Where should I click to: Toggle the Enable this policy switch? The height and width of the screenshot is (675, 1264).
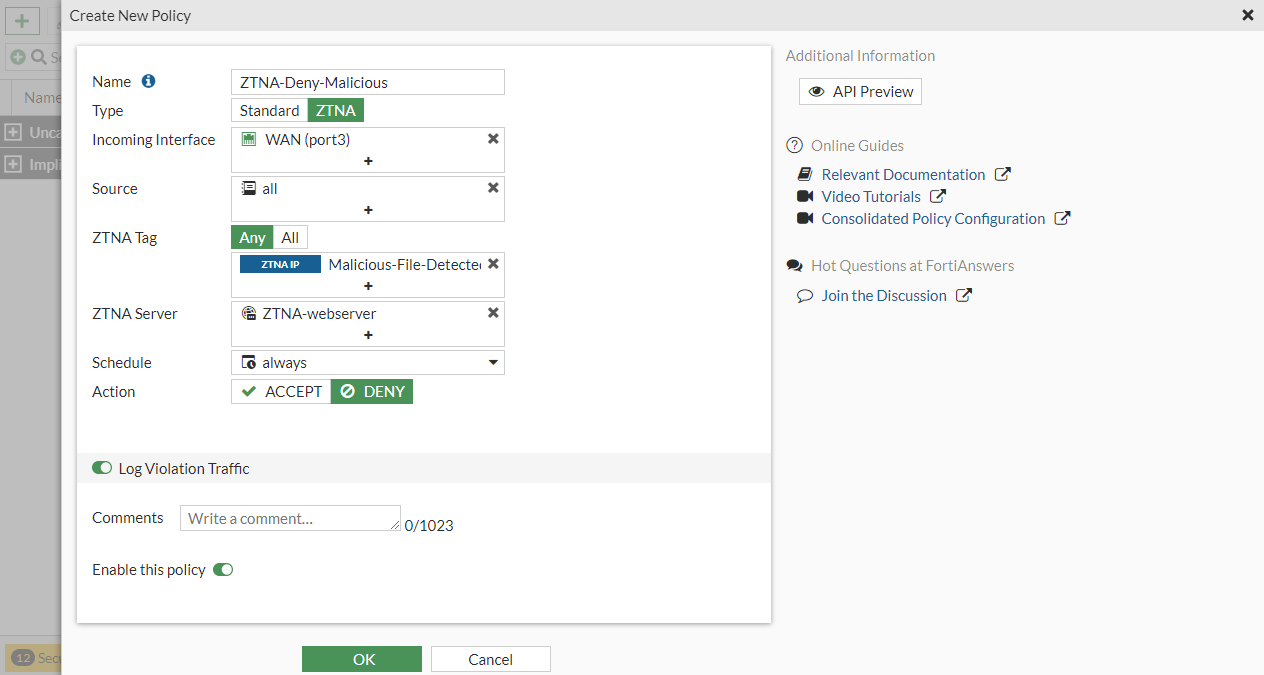(223, 570)
